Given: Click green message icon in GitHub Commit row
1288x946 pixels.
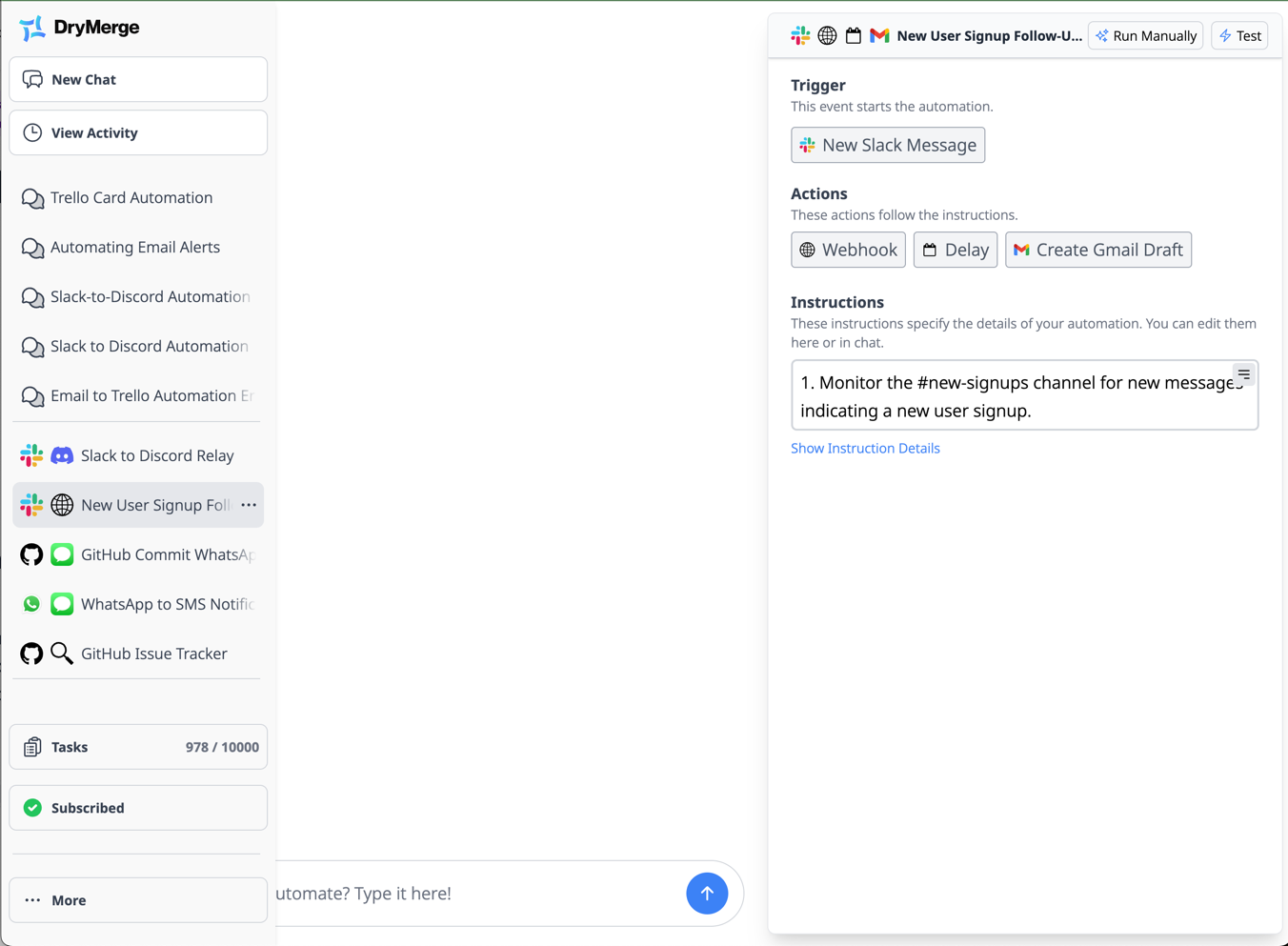Looking at the screenshot, I should [62, 554].
